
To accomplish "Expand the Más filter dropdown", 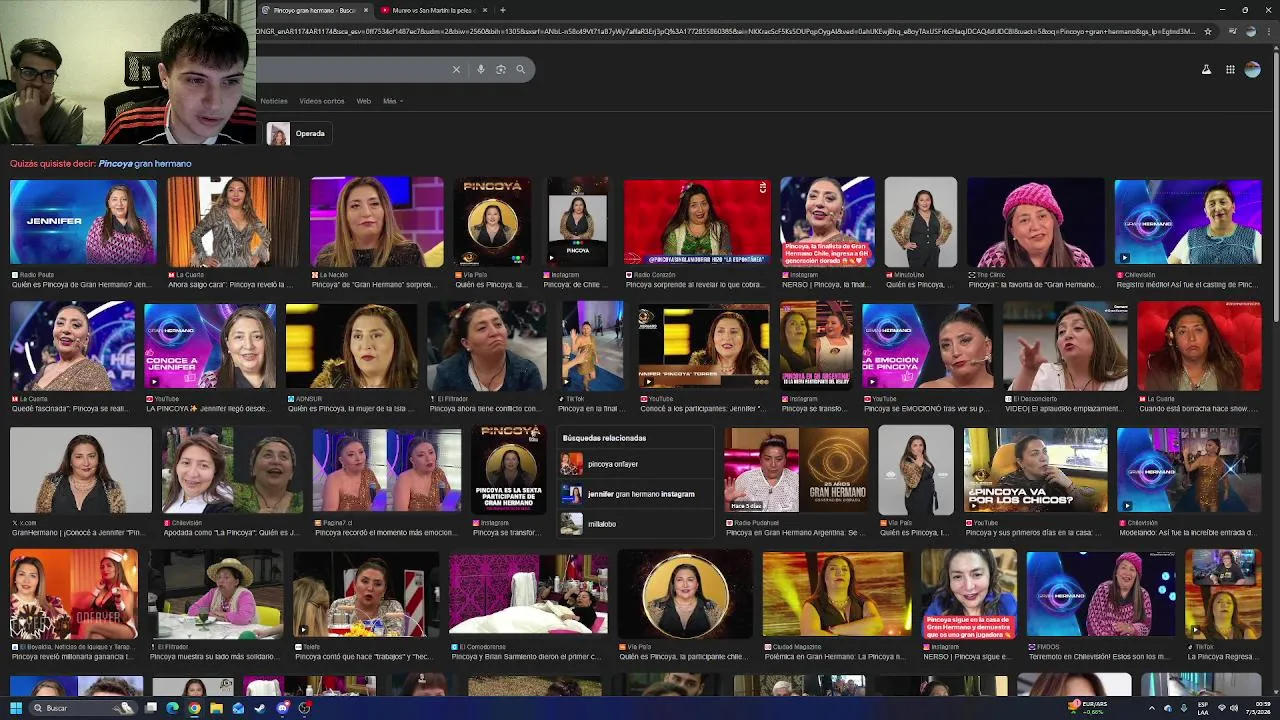I will [392, 101].
